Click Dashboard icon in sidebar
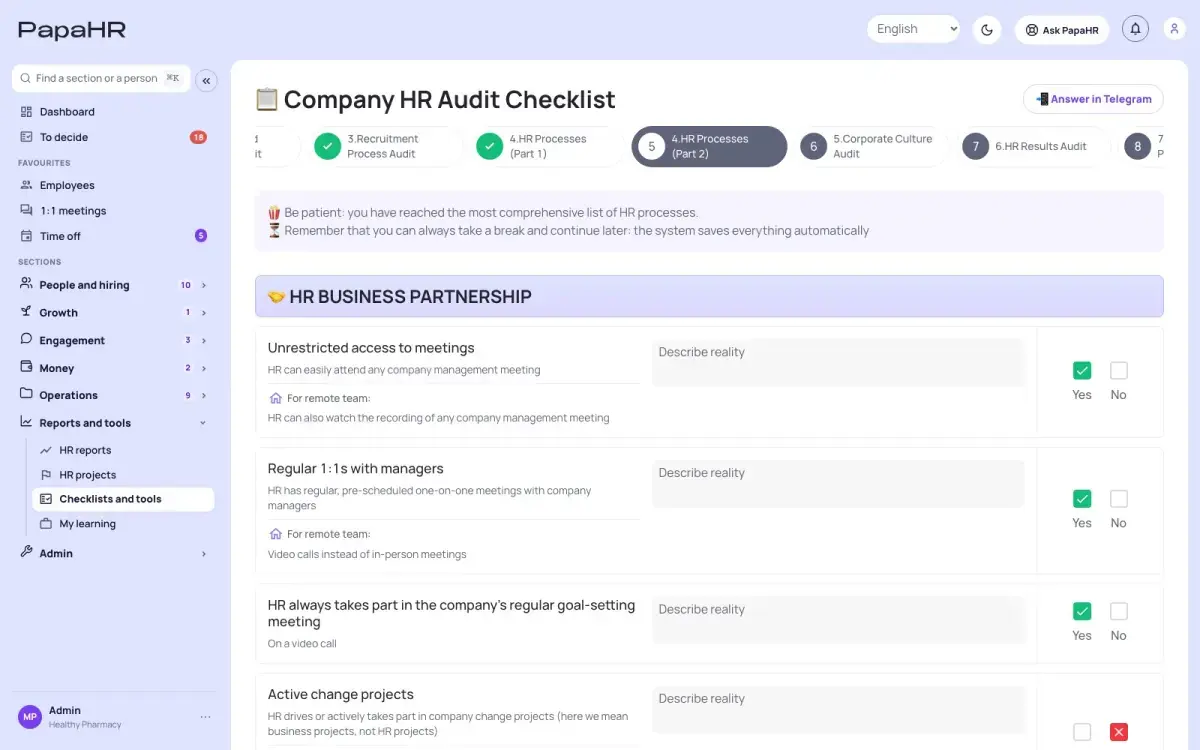Viewport: 1200px width, 750px height. click(x=26, y=111)
